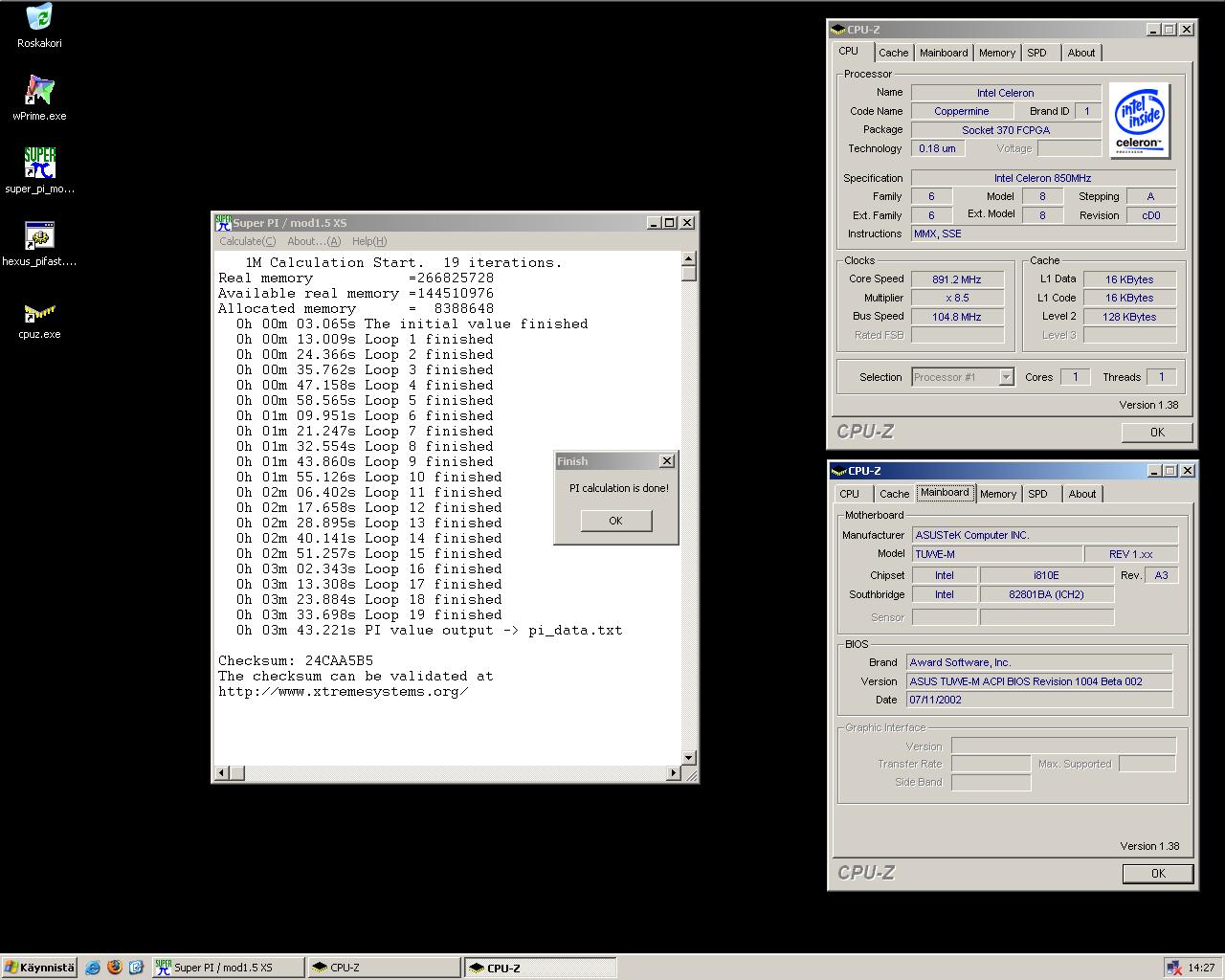Open the Help menu in Super PI
Screen dimensions: 1225x980
click(369, 241)
